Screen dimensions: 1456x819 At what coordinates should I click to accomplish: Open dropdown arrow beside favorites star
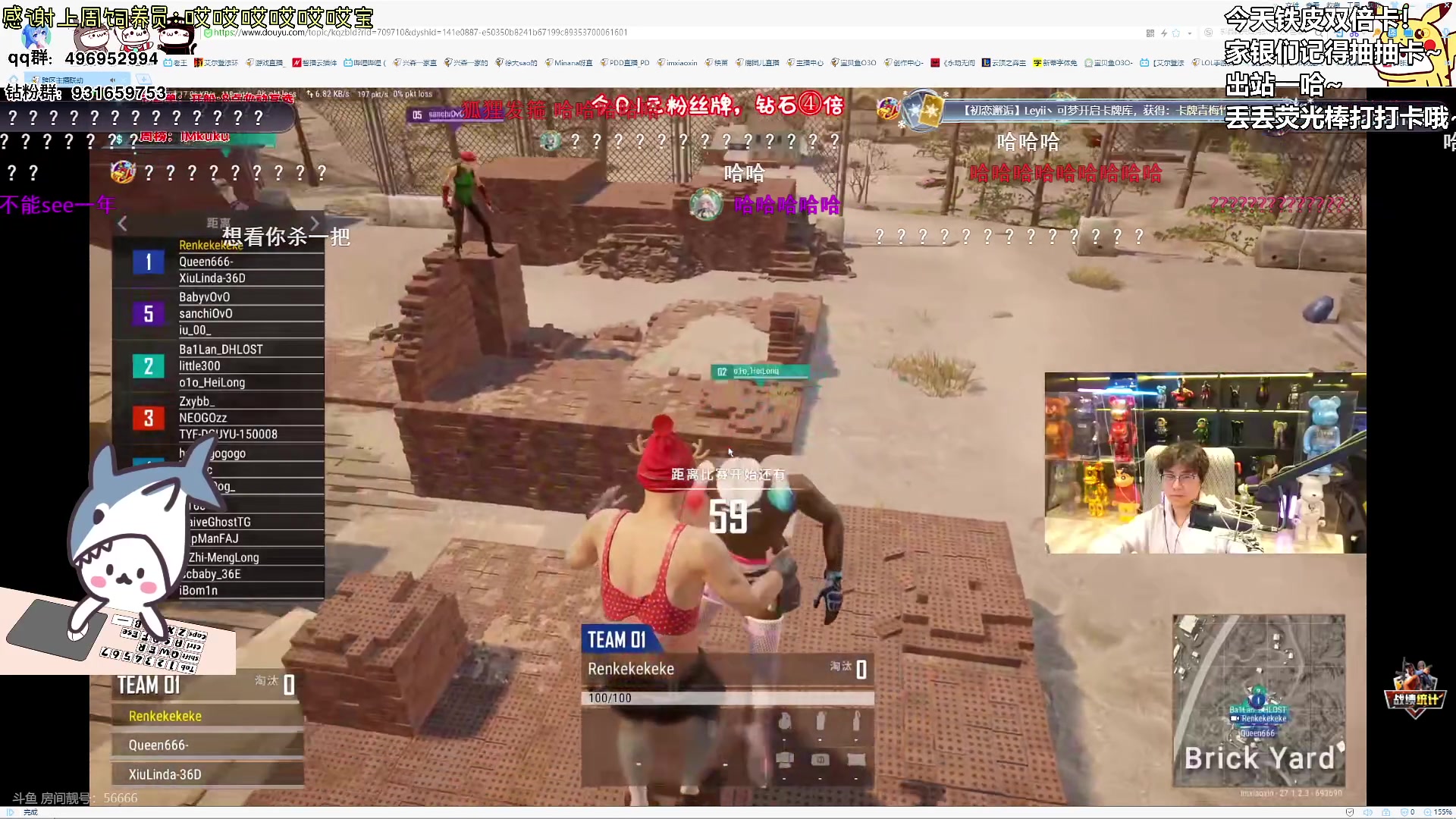click(1189, 33)
